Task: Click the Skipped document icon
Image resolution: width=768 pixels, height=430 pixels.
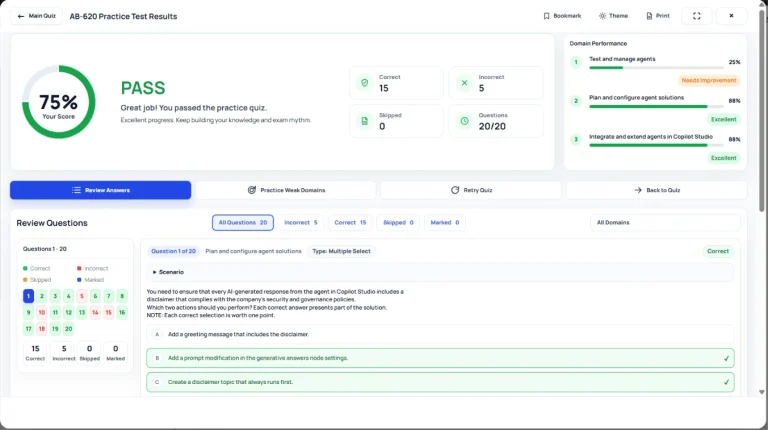Action: coord(364,121)
